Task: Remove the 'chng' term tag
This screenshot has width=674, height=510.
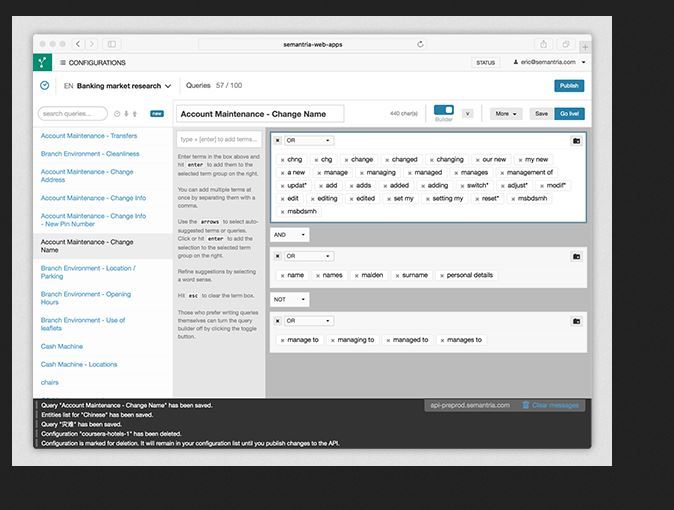Action: 282,160
